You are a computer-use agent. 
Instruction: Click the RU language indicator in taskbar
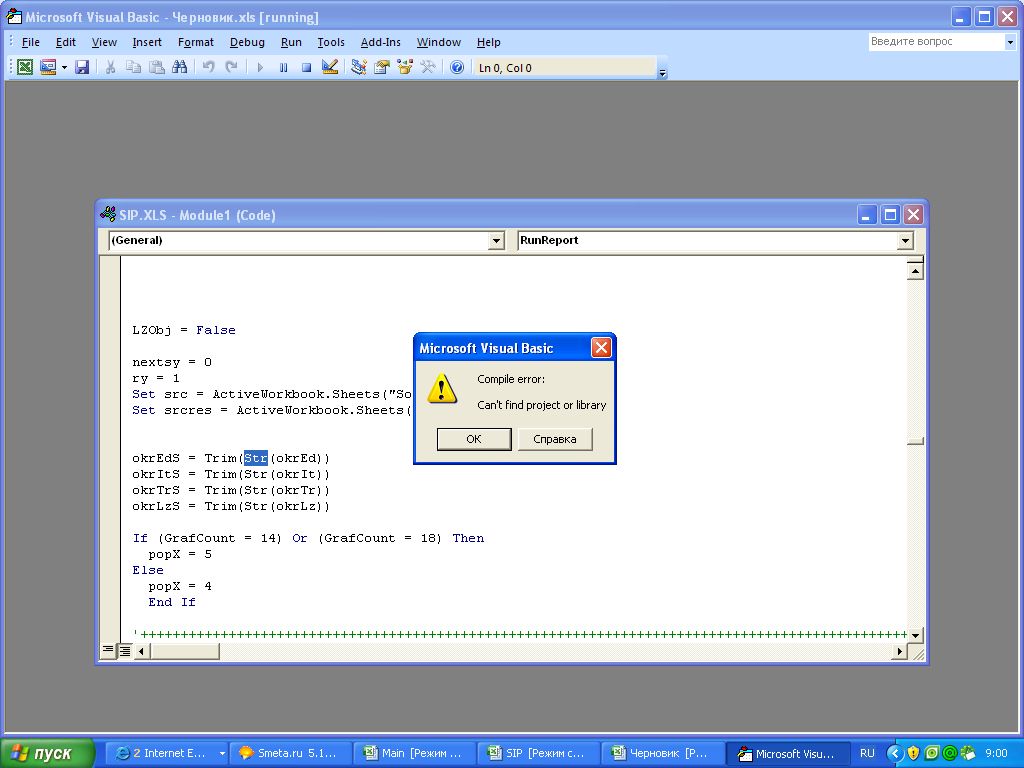point(867,753)
